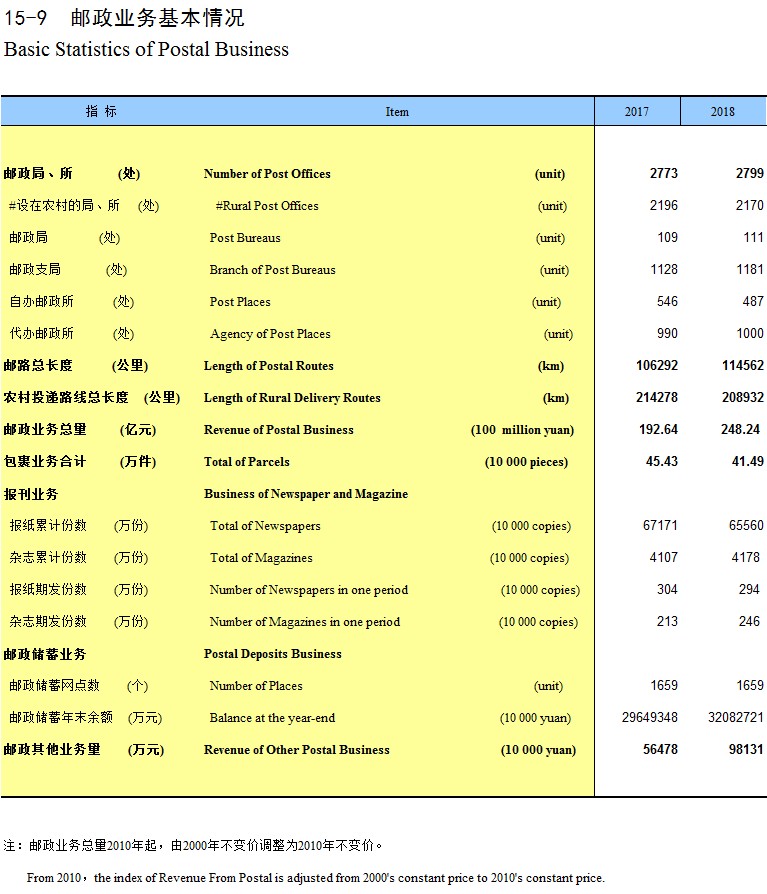Select the 2017 value 2773
The width and height of the screenshot is (767, 894).
664,173
